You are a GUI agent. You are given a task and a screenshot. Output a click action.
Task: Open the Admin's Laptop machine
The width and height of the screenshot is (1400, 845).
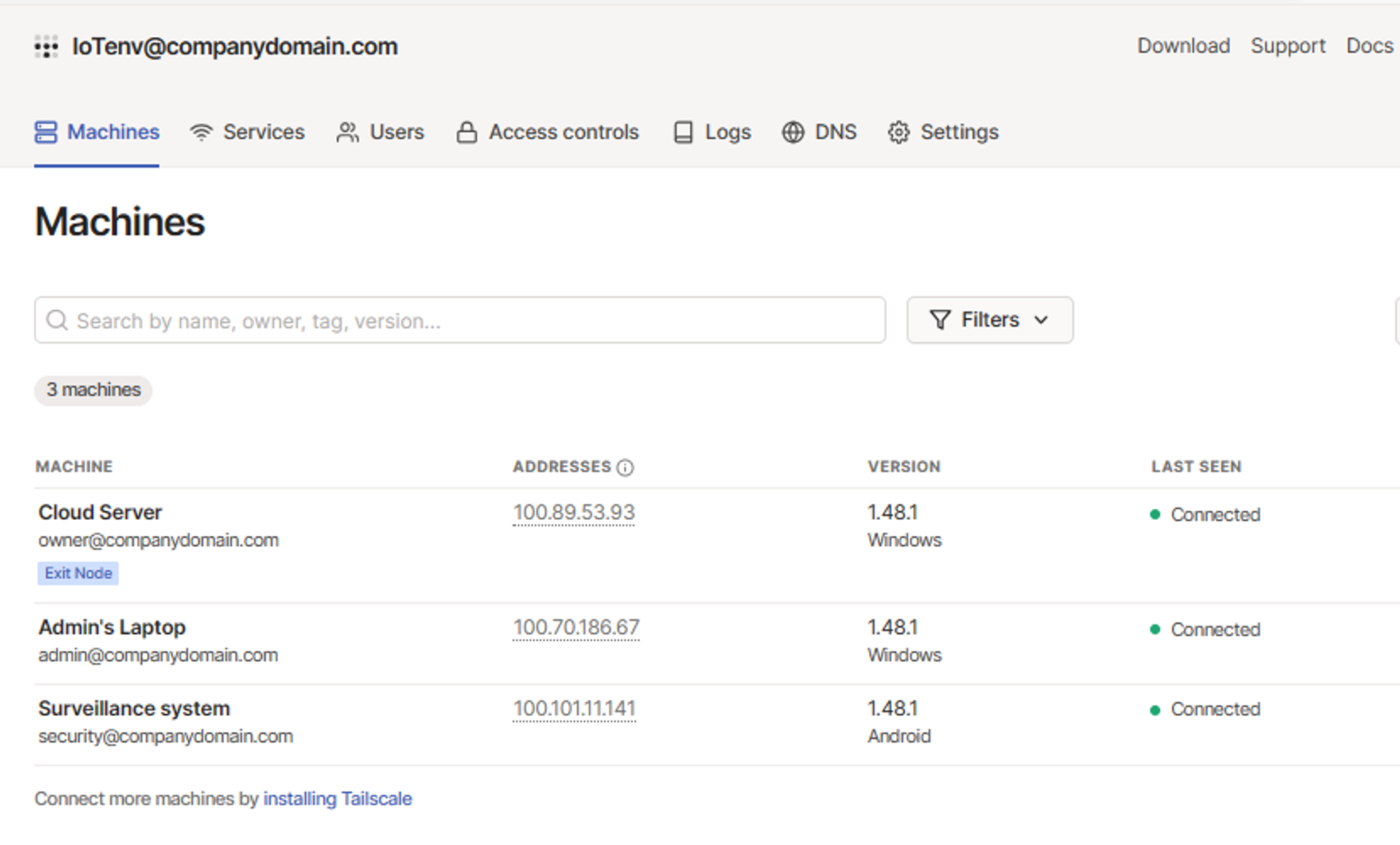112,627
